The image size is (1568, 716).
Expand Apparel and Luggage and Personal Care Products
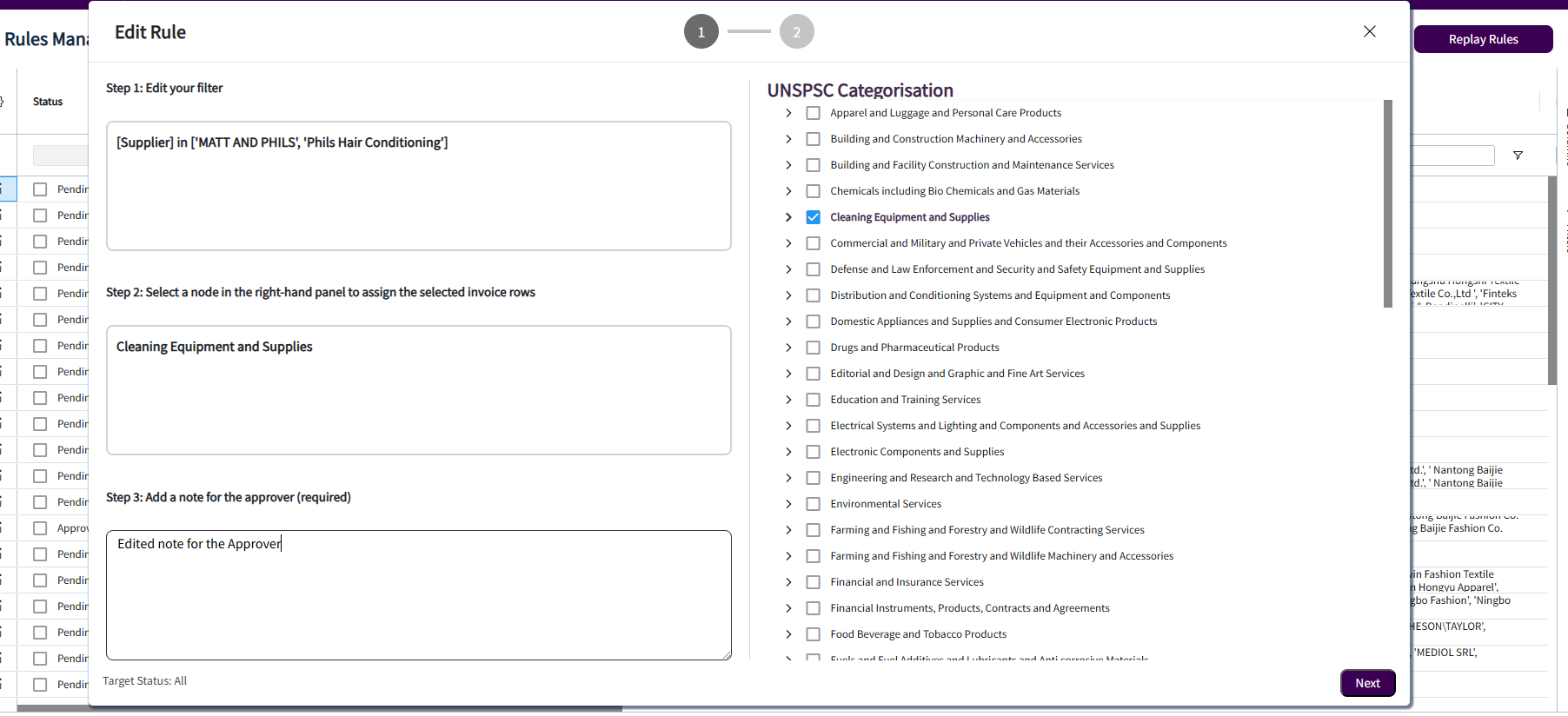[788, 113]
